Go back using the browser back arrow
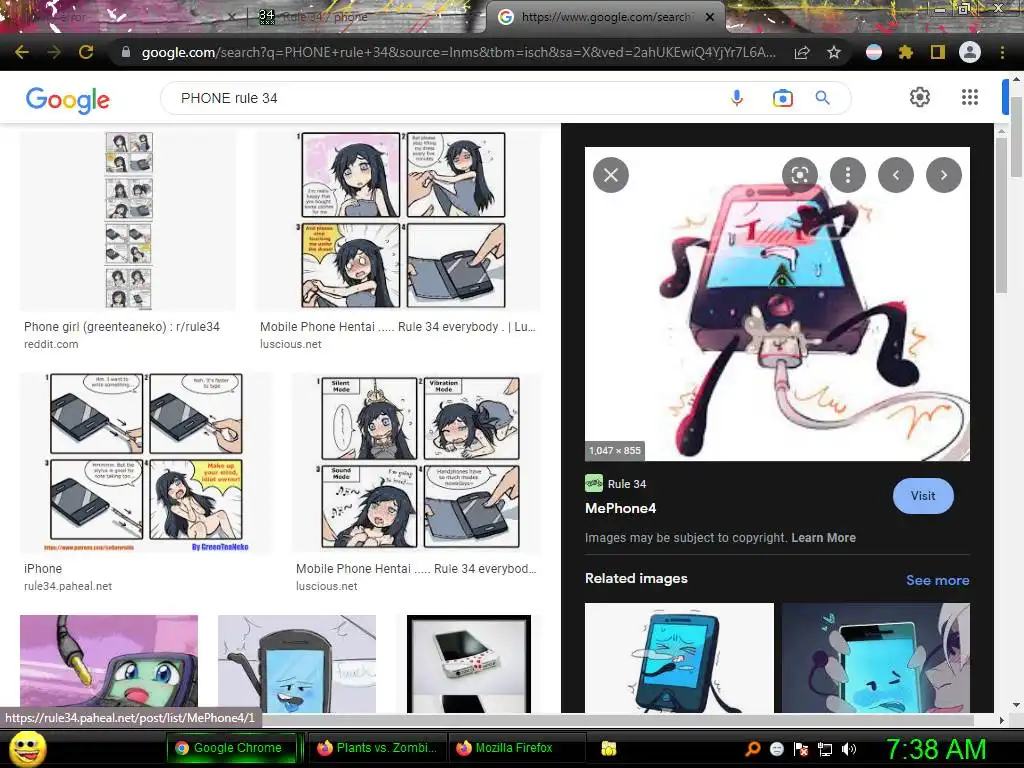 click(21, 52)
